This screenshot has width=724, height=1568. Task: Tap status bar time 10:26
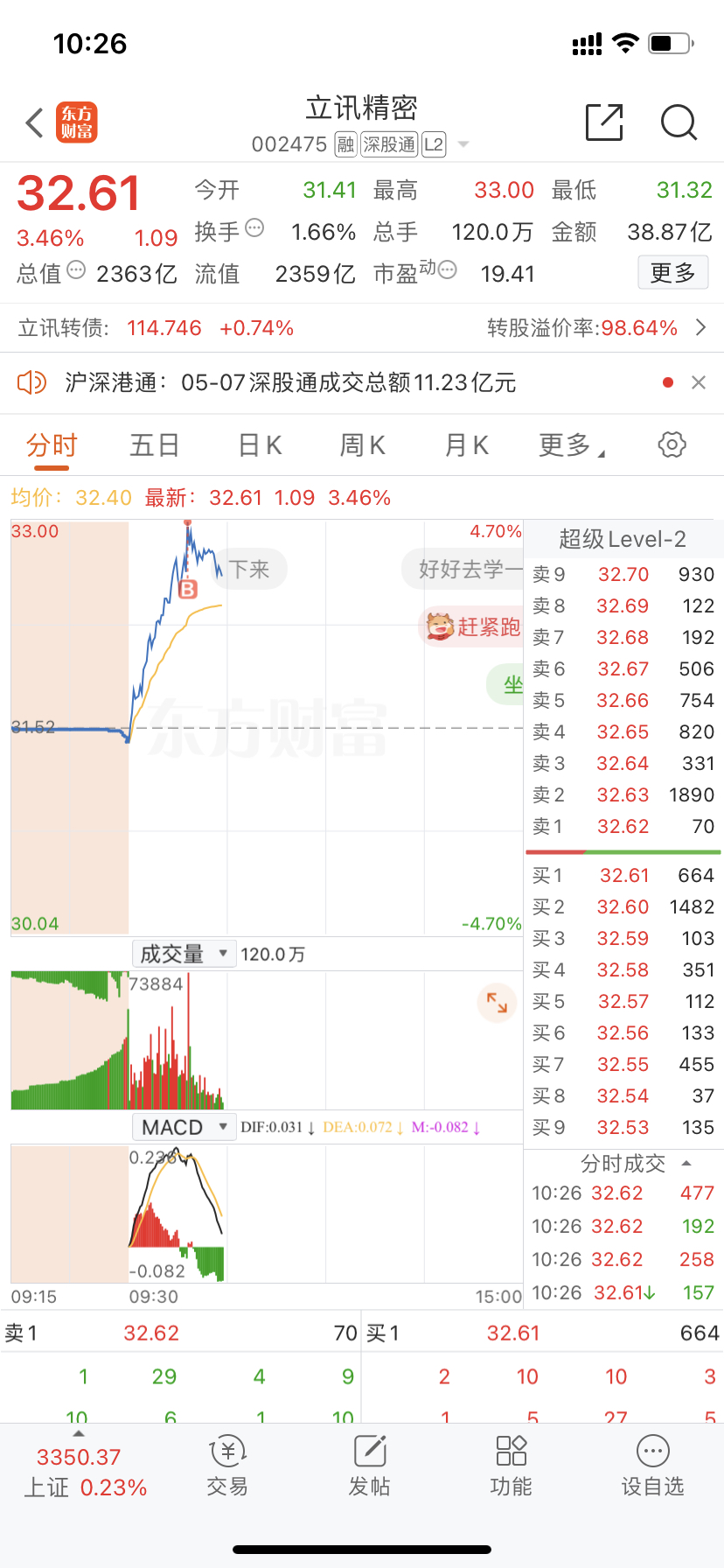[90, 43]
